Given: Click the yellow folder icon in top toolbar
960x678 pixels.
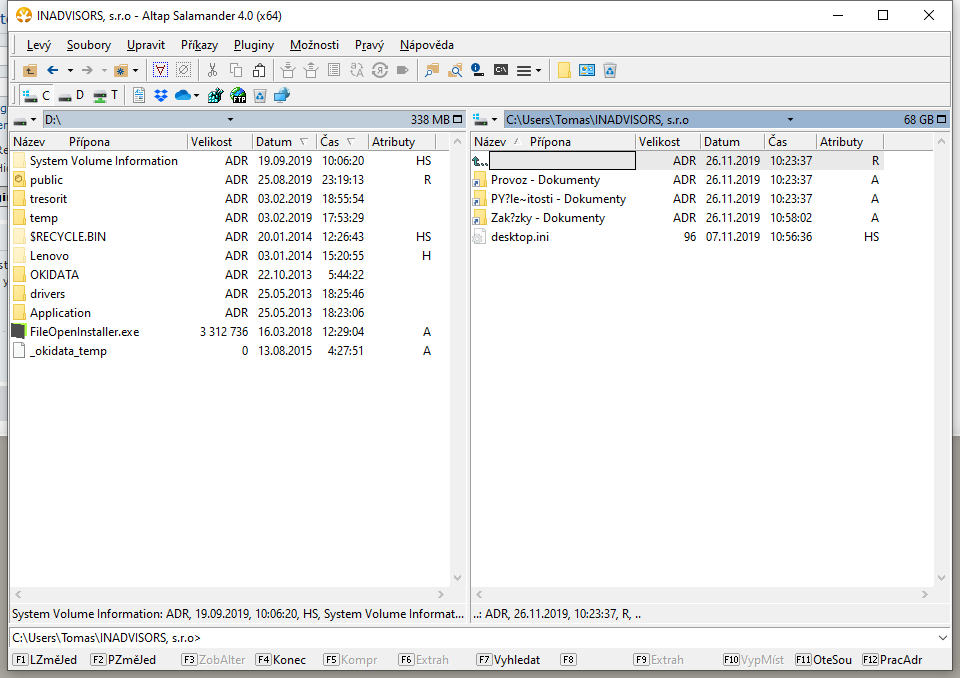Looking at the screenshot, I should point(564,70).
